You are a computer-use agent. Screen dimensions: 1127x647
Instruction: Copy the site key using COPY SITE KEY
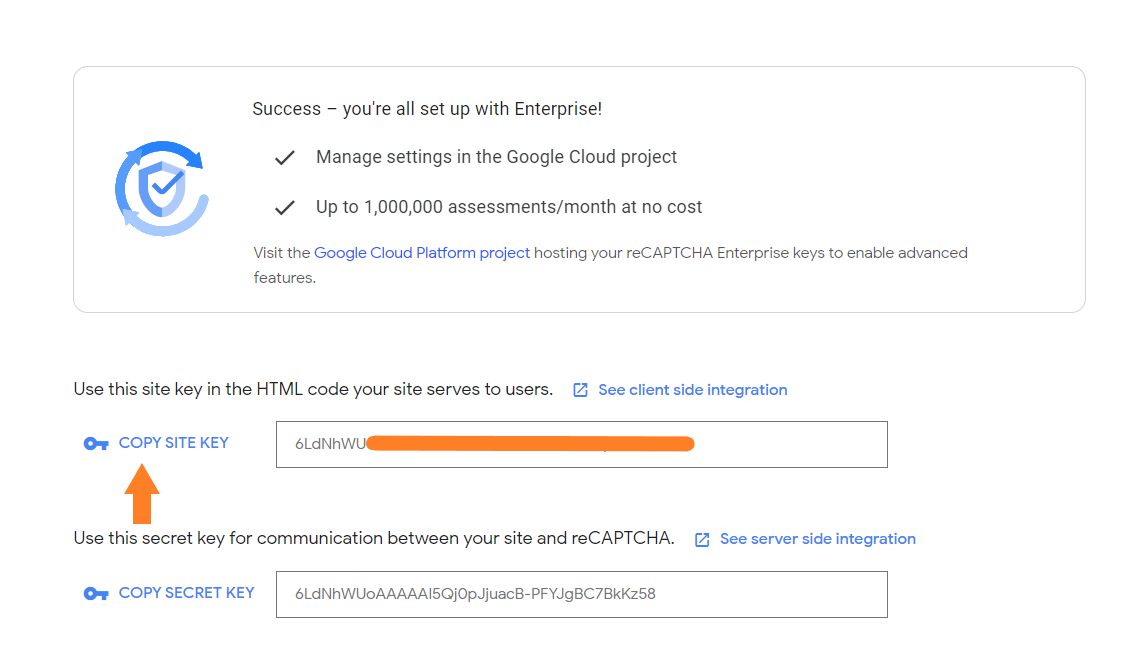173,443
